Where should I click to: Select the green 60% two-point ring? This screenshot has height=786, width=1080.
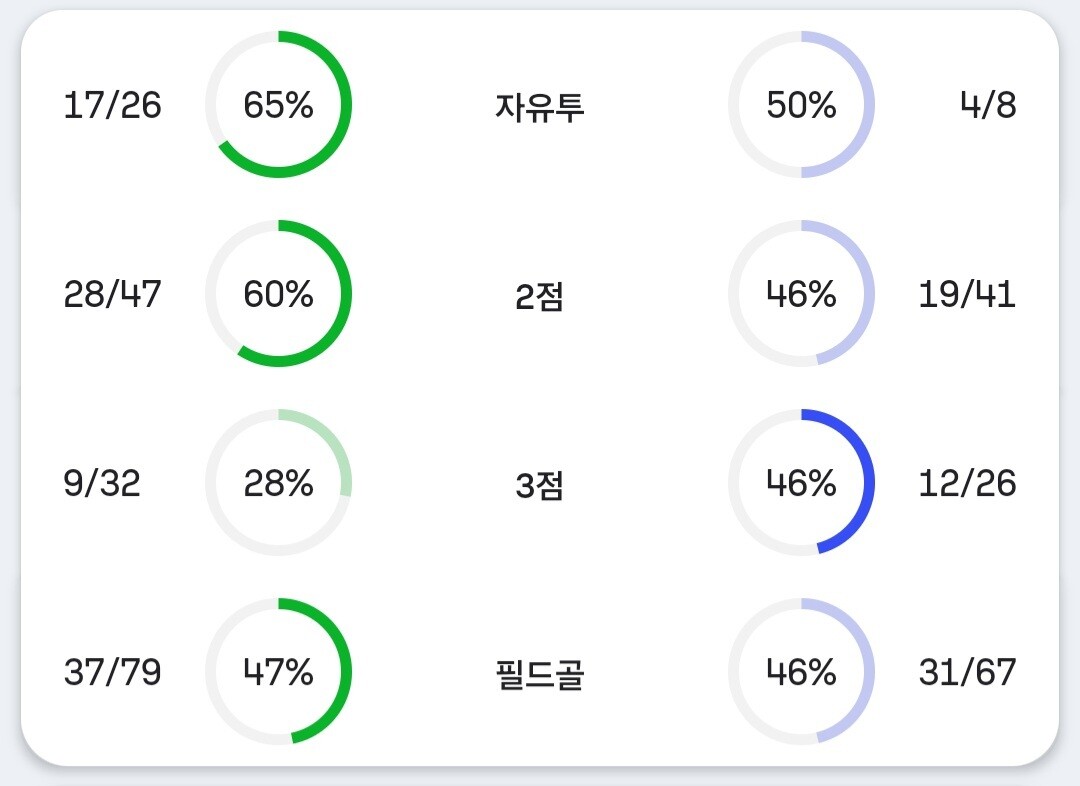coord(278,294)
